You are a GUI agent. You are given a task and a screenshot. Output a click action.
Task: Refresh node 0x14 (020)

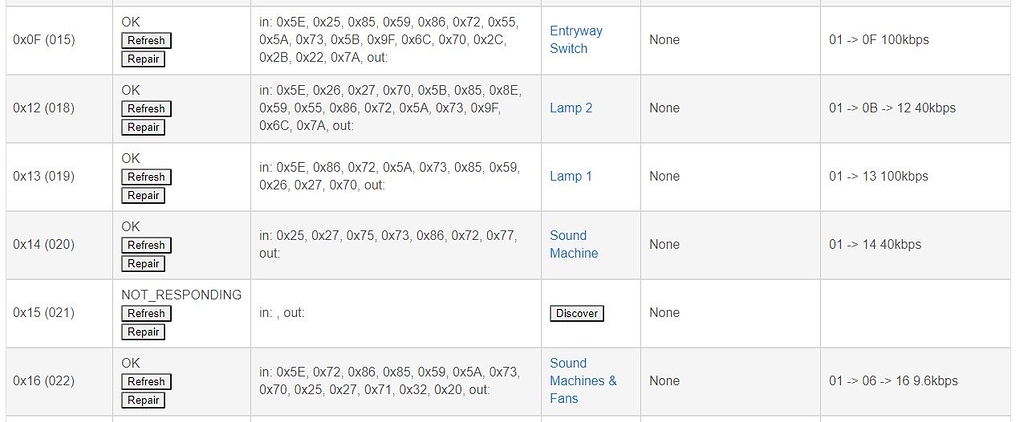click(146, 245)
